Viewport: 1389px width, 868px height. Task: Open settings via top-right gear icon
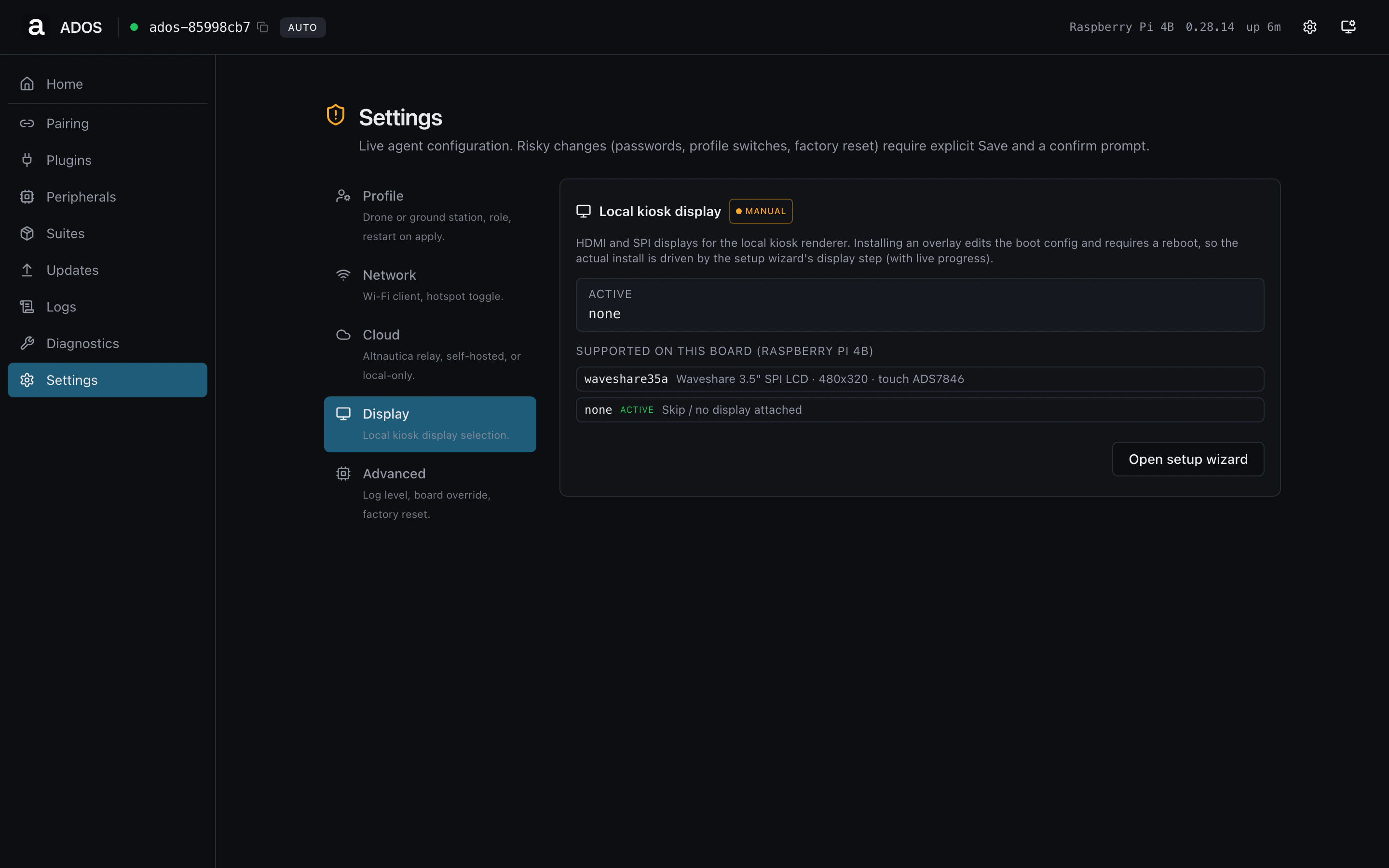pyautogui.click(x=1309, y=27)
